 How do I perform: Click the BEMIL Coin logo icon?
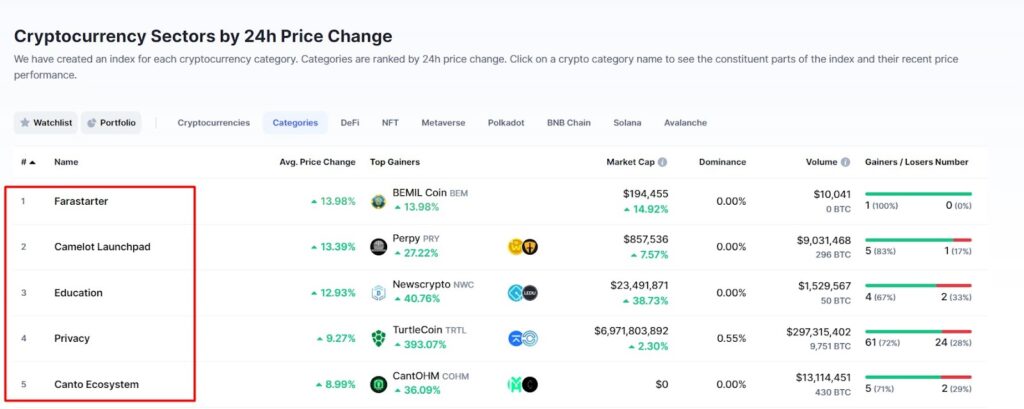(378, 201)
